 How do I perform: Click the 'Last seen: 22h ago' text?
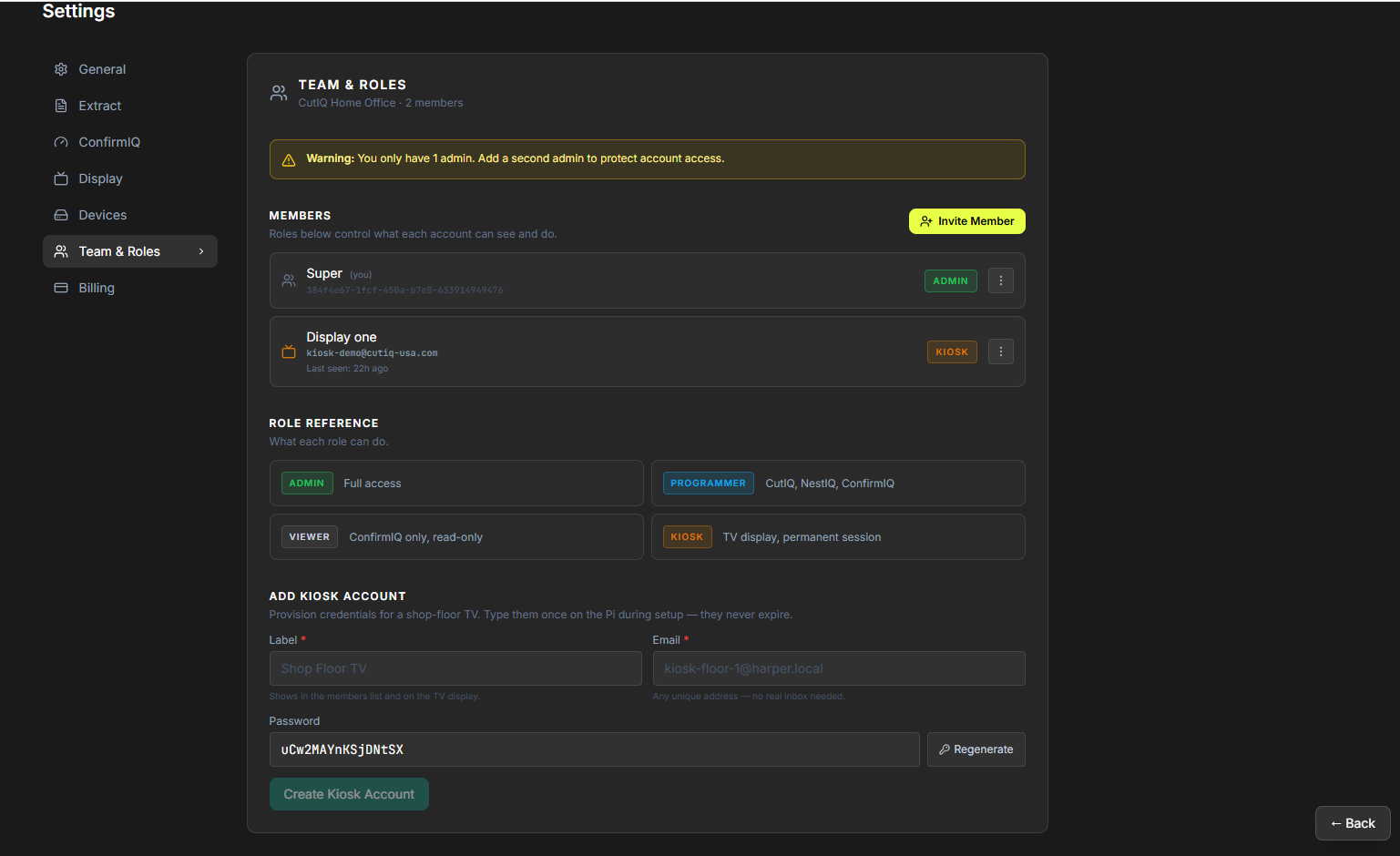click(347, 369)
